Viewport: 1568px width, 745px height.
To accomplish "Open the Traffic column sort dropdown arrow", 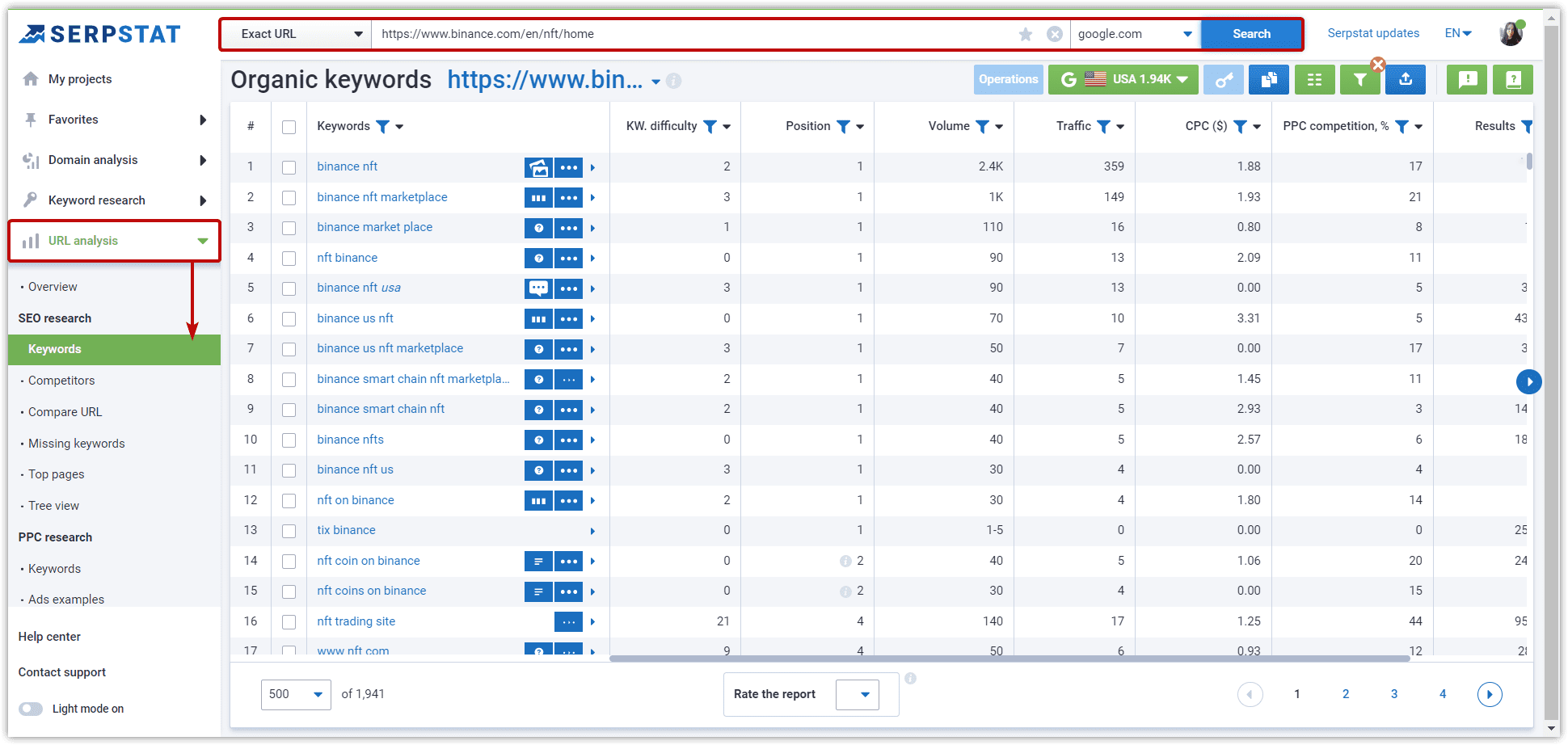I will pyautogui.click(x=1120, y=127).
